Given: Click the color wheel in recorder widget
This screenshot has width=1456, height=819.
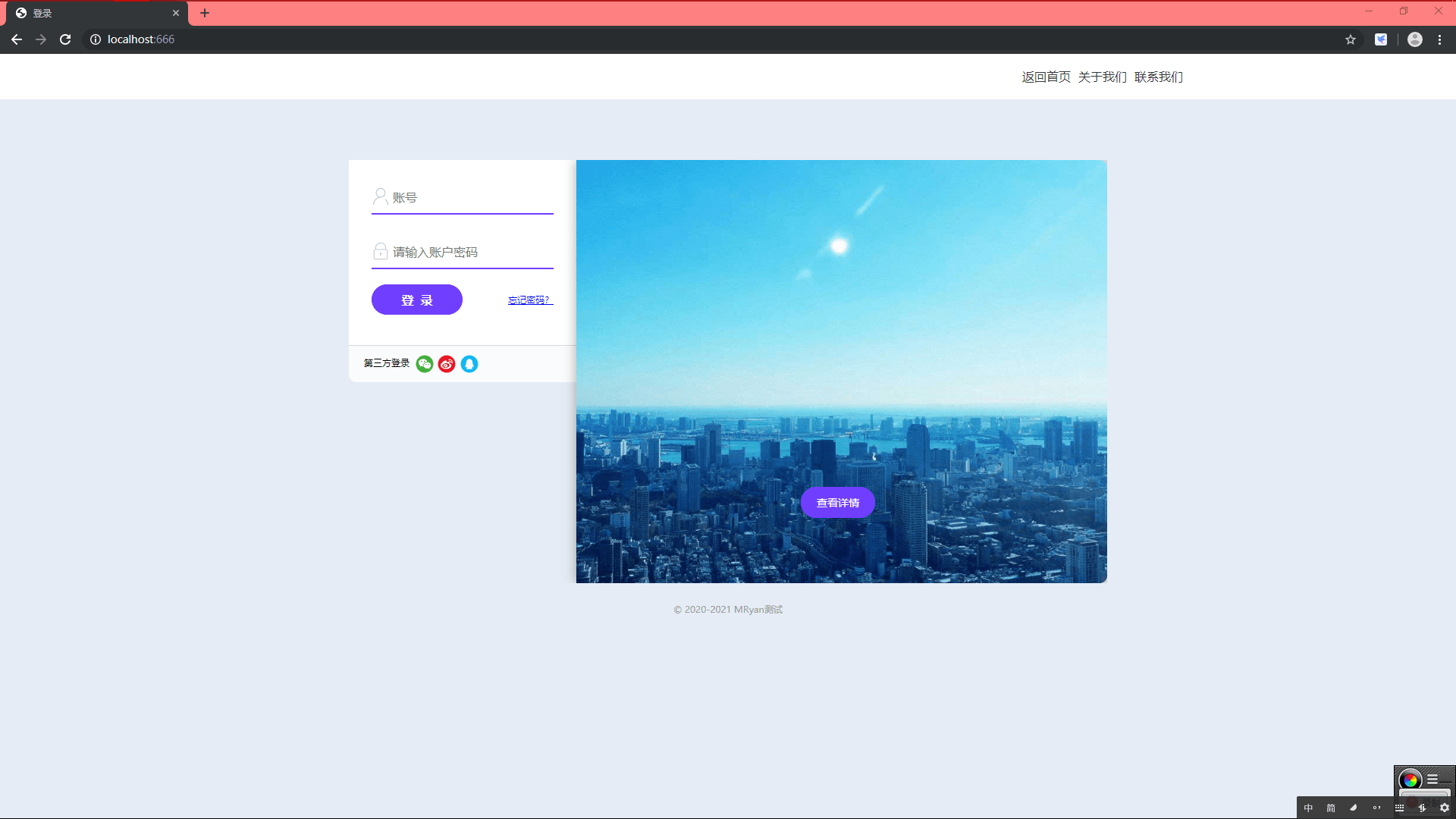Looking at the screenshot, I should click(x=1410, y=780).
